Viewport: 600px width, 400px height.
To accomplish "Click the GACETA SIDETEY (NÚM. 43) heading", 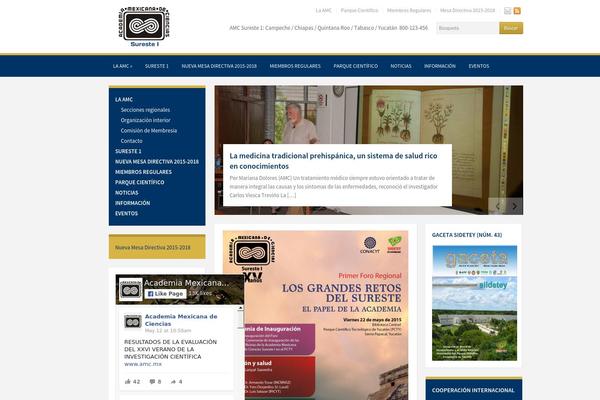I will click(x=467, y=235).
